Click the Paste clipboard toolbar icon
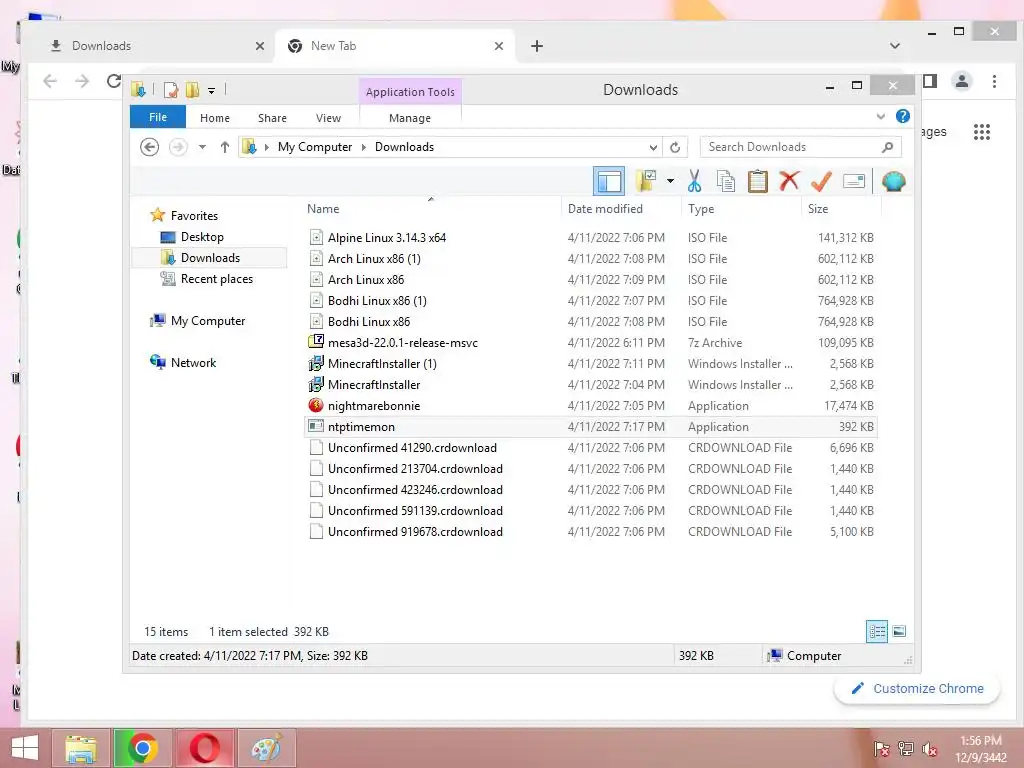The image size is (1024, 768). click(x=758, y=181)
